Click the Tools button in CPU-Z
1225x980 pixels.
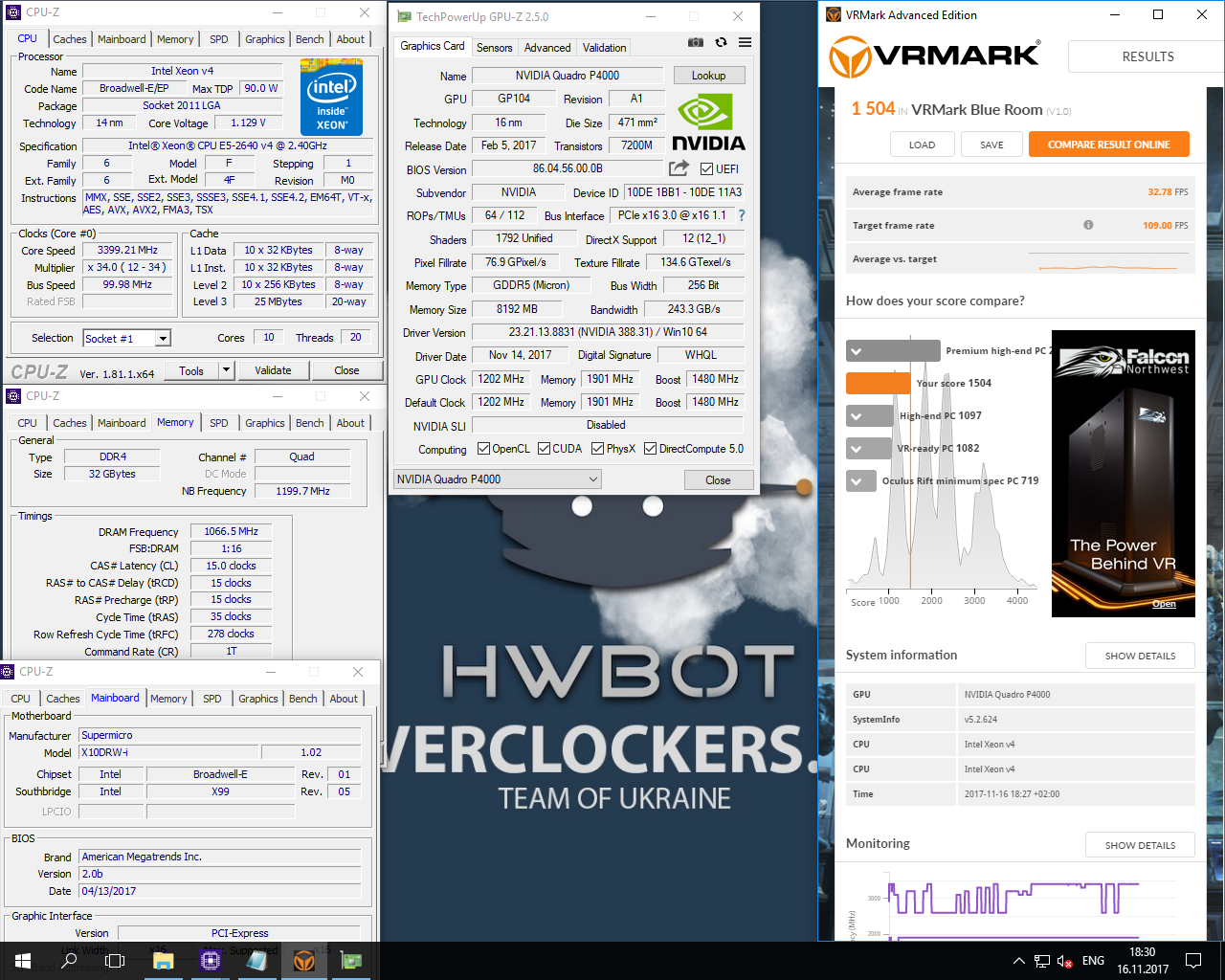(x=191, y=370)
